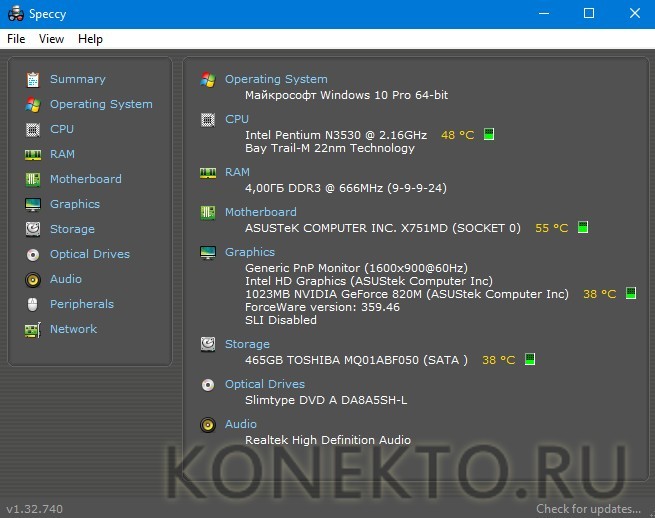Click the Storage heading link in summary
The height and width of the screenshot is (518, 655).
[x=247, y=345]
